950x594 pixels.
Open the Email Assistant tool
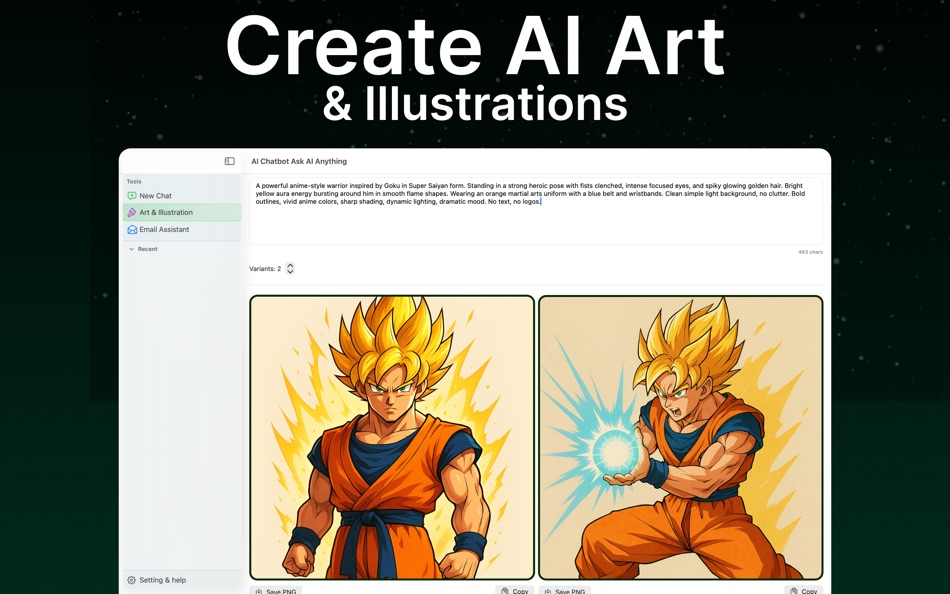182,229
